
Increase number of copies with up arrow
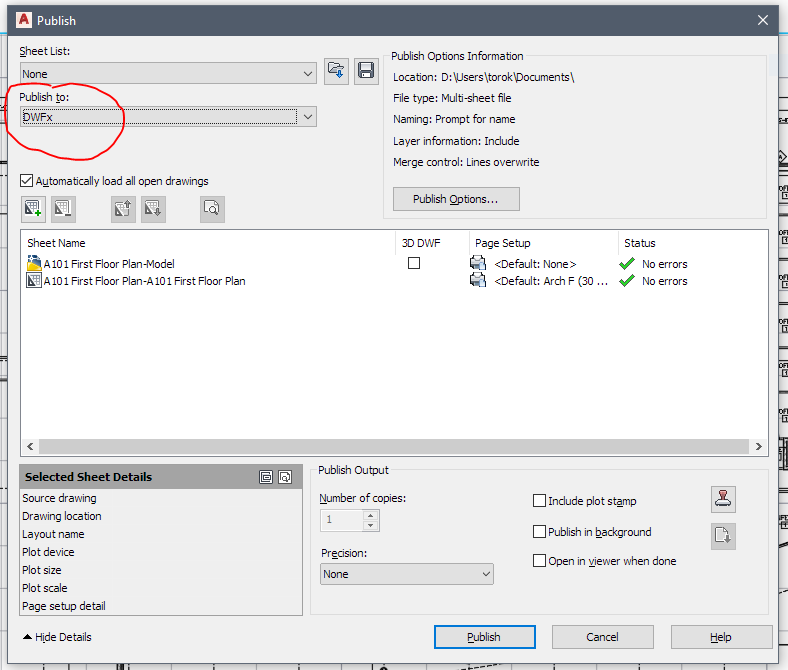click(x=370, y=515)
